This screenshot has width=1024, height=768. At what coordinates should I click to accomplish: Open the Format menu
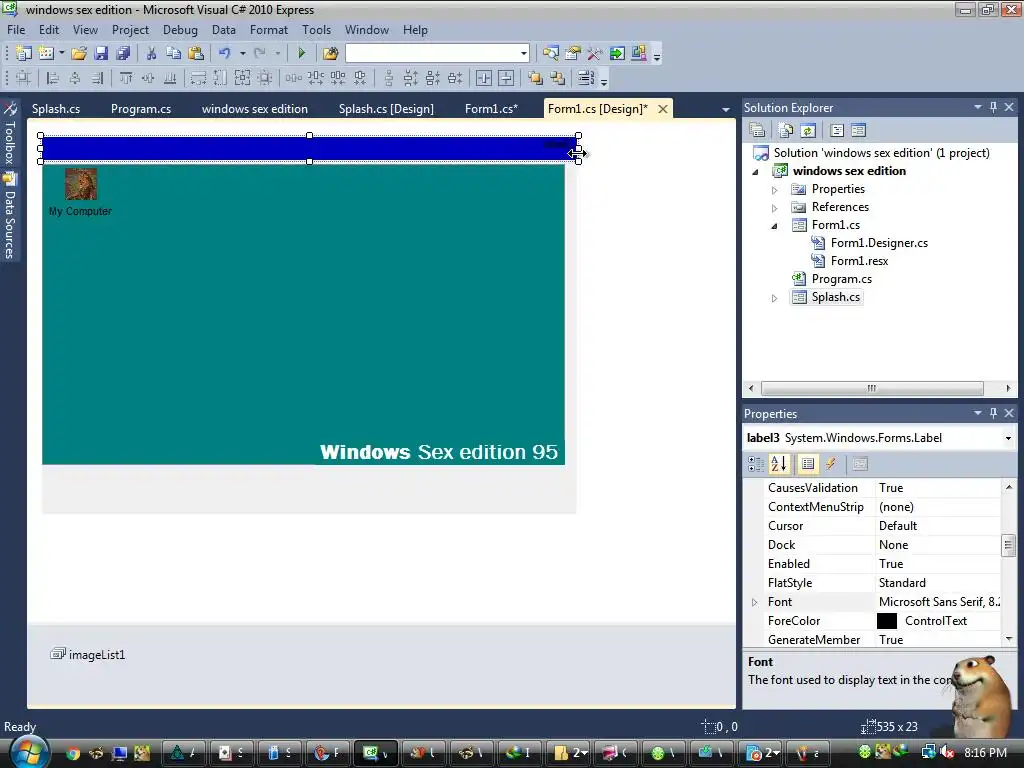pos(268,30)
